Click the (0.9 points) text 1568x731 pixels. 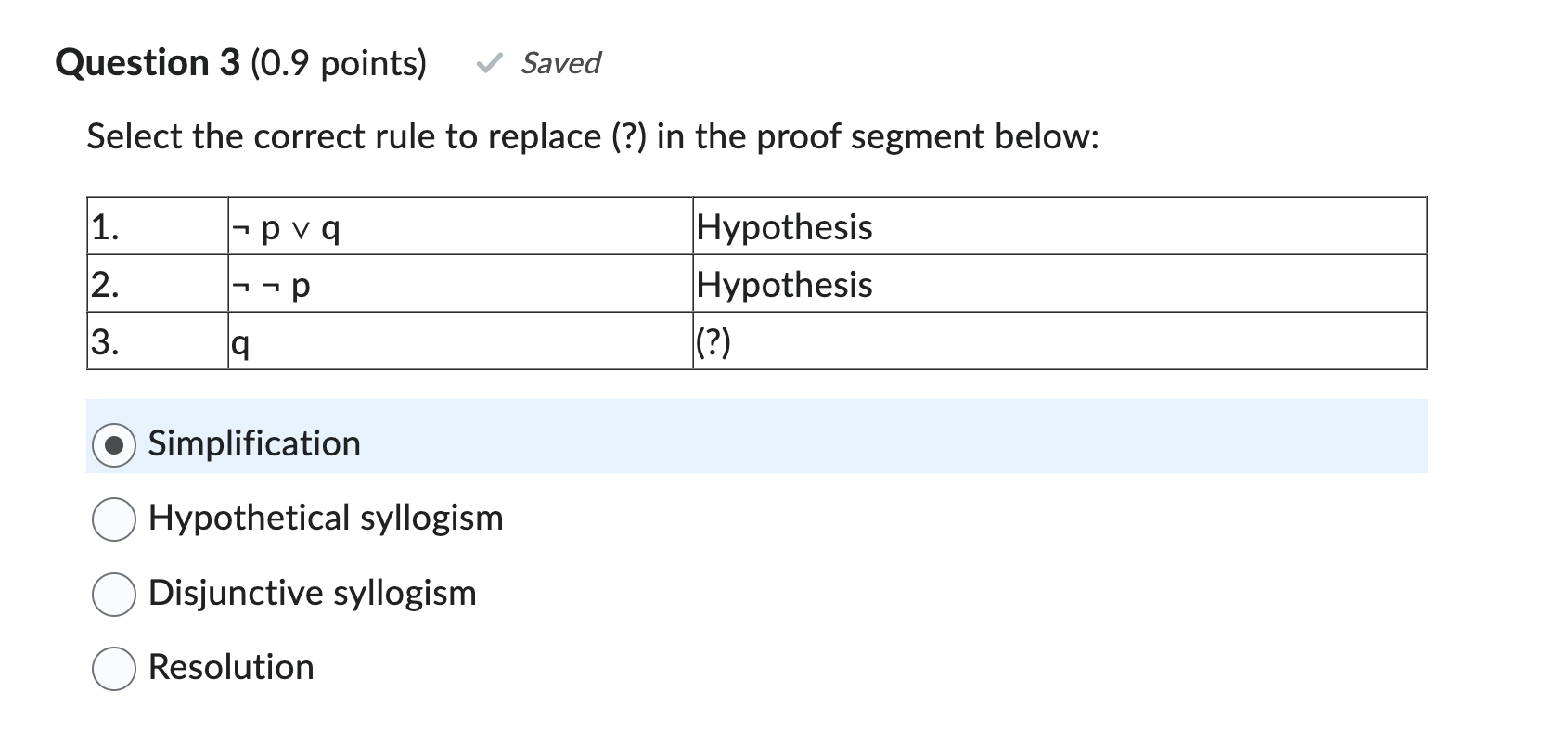coord(339,63)
